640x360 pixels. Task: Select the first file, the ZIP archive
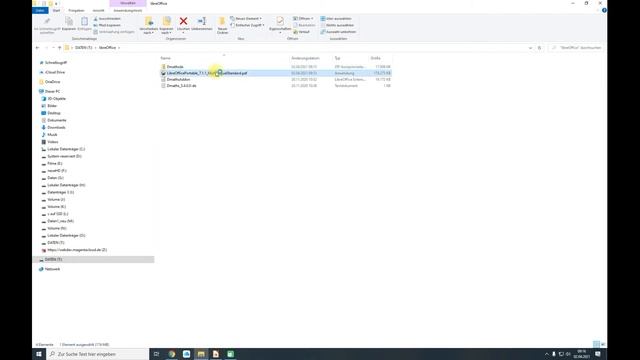pyautogui.click(x=276, y=67)
